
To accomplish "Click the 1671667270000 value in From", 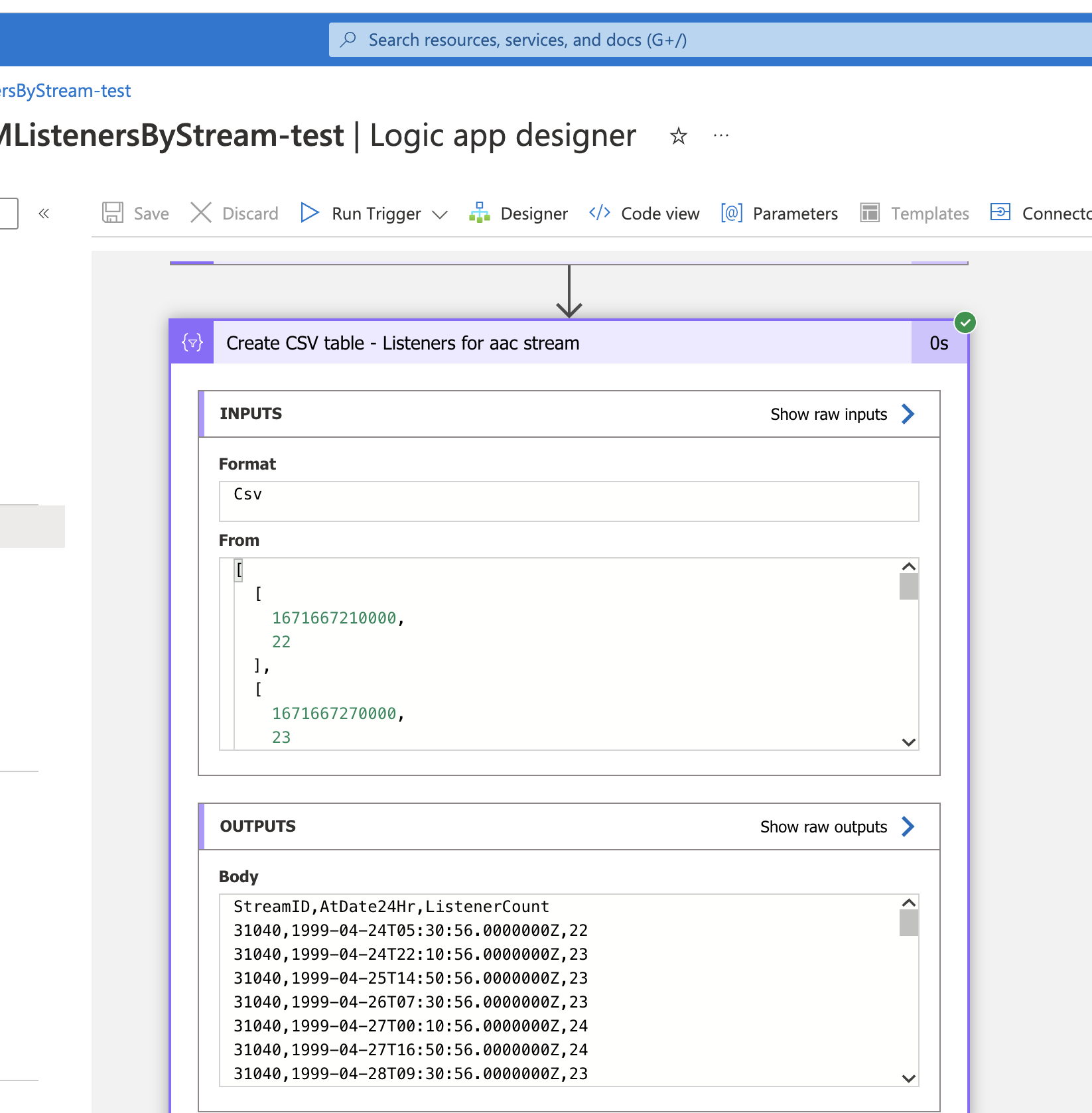I will point(334,714).
